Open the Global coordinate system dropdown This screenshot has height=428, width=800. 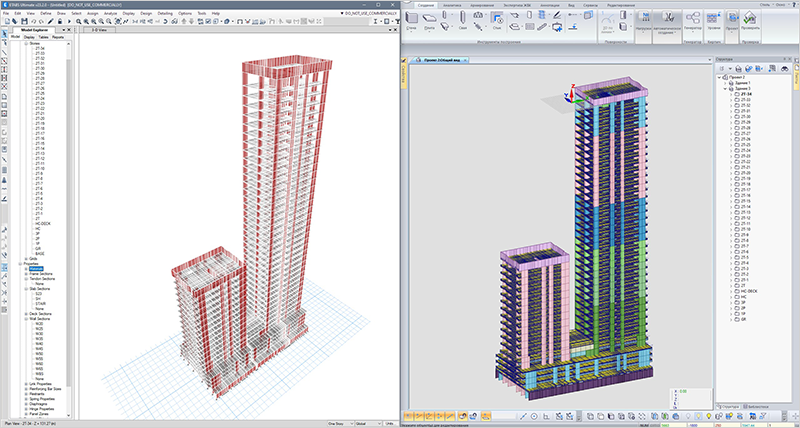coord(368,424)
